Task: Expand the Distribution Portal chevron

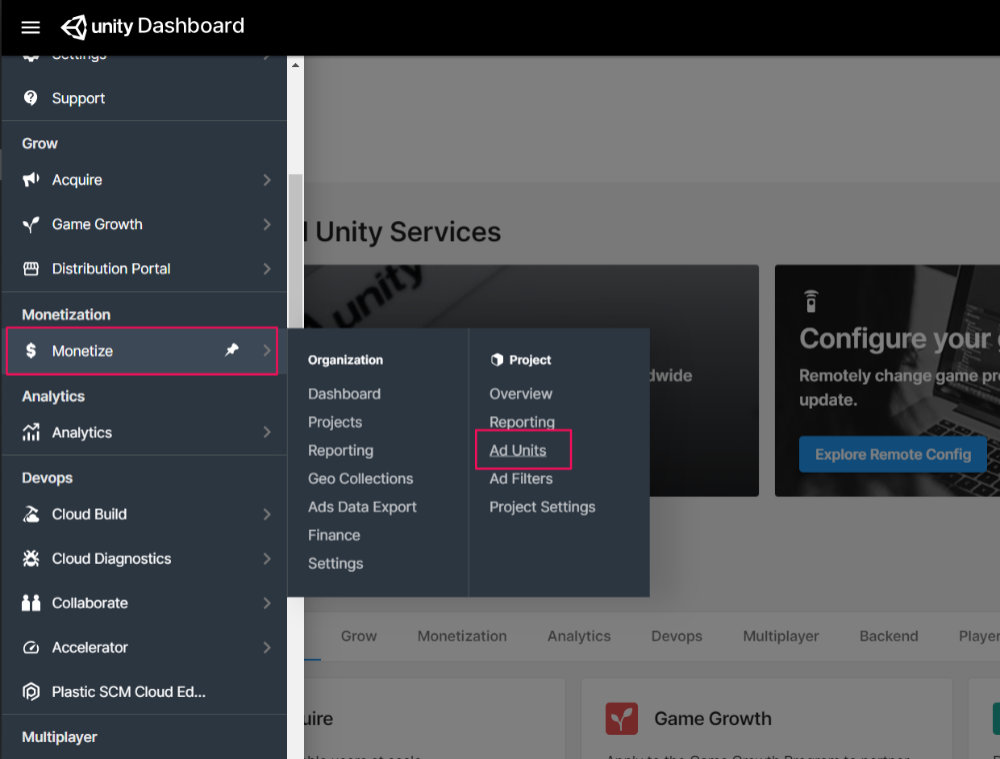Action: coord(267,269)
